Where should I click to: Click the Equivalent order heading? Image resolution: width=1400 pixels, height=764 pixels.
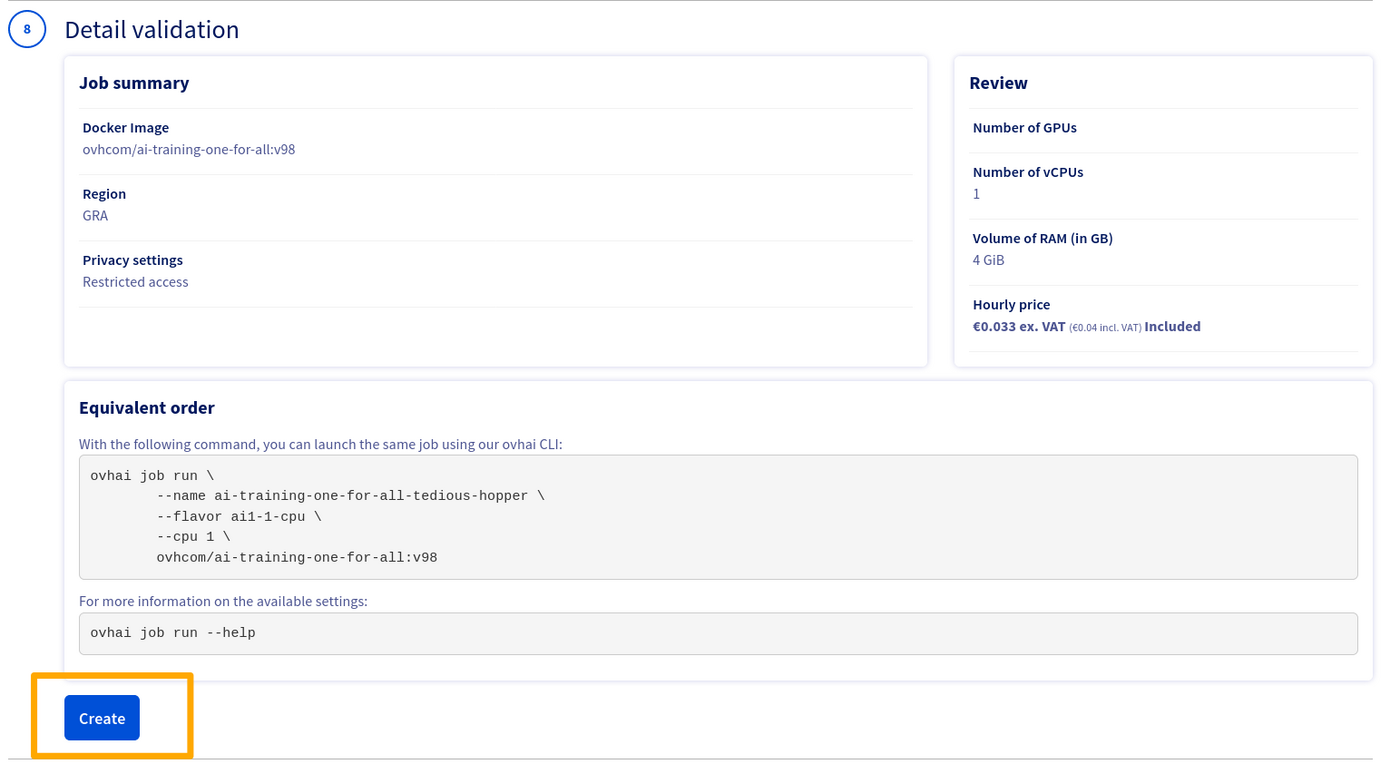point(147,408)
